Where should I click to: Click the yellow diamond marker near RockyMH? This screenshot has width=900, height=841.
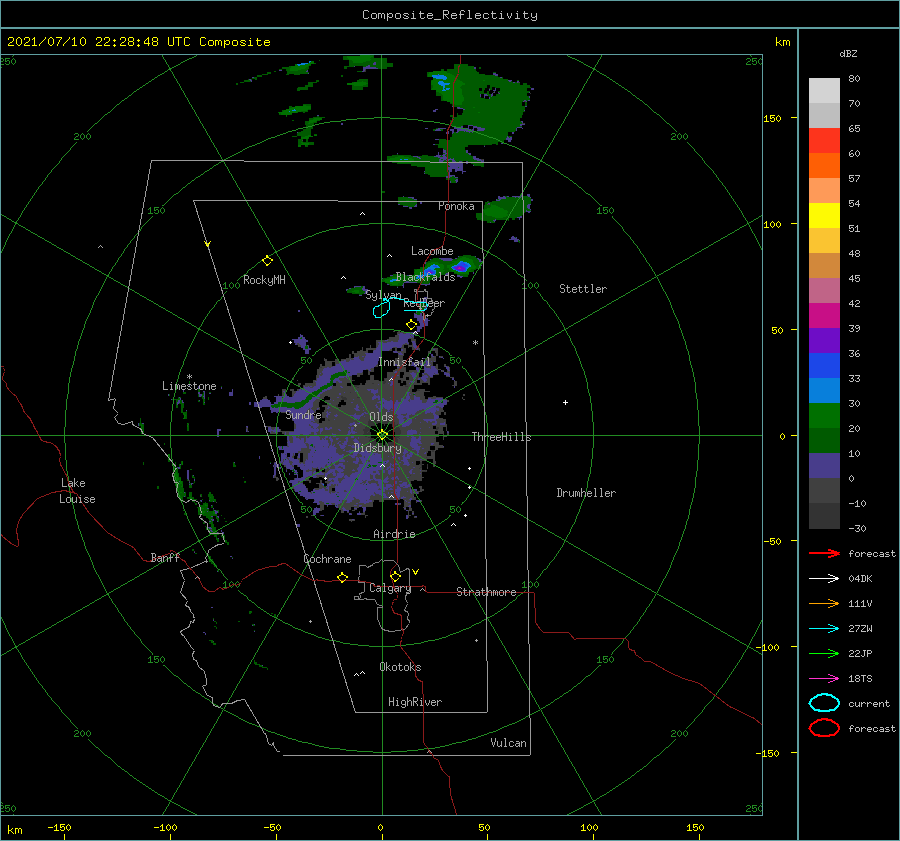267,261
